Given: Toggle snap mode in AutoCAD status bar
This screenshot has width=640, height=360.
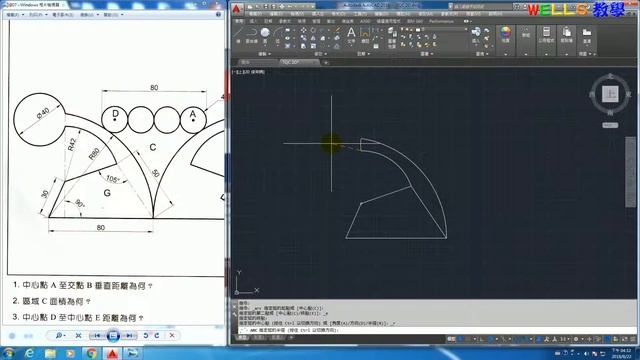Looking at the screenshot, I should click(x=469, y=339).
